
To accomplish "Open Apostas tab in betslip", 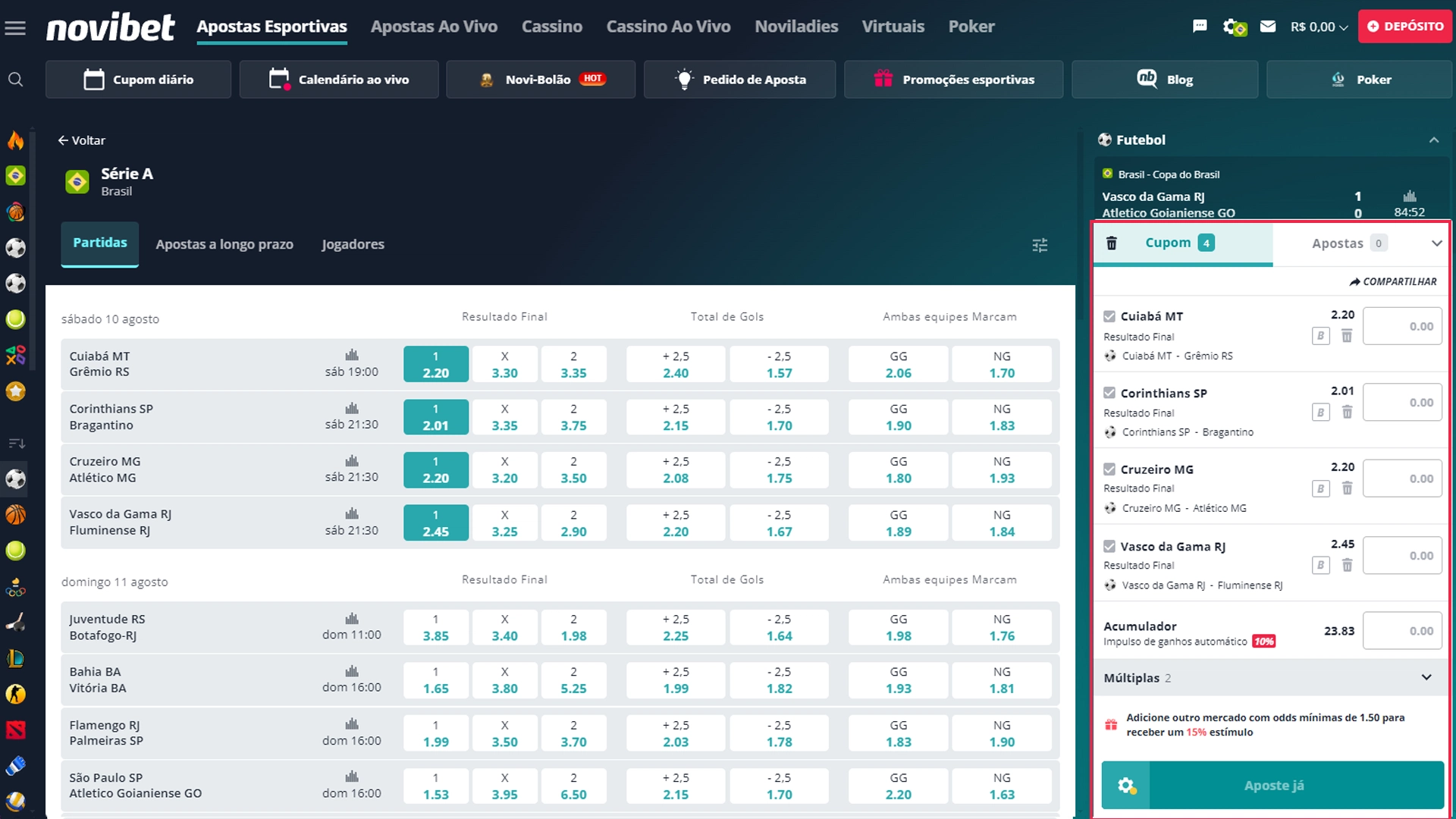I will click(1348, 243).
